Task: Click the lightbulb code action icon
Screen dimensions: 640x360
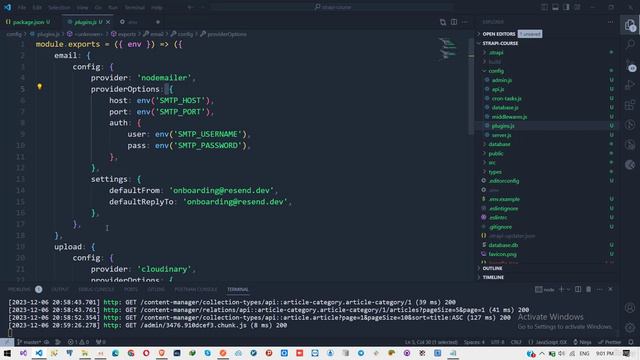Action: (x=40, y=87)
